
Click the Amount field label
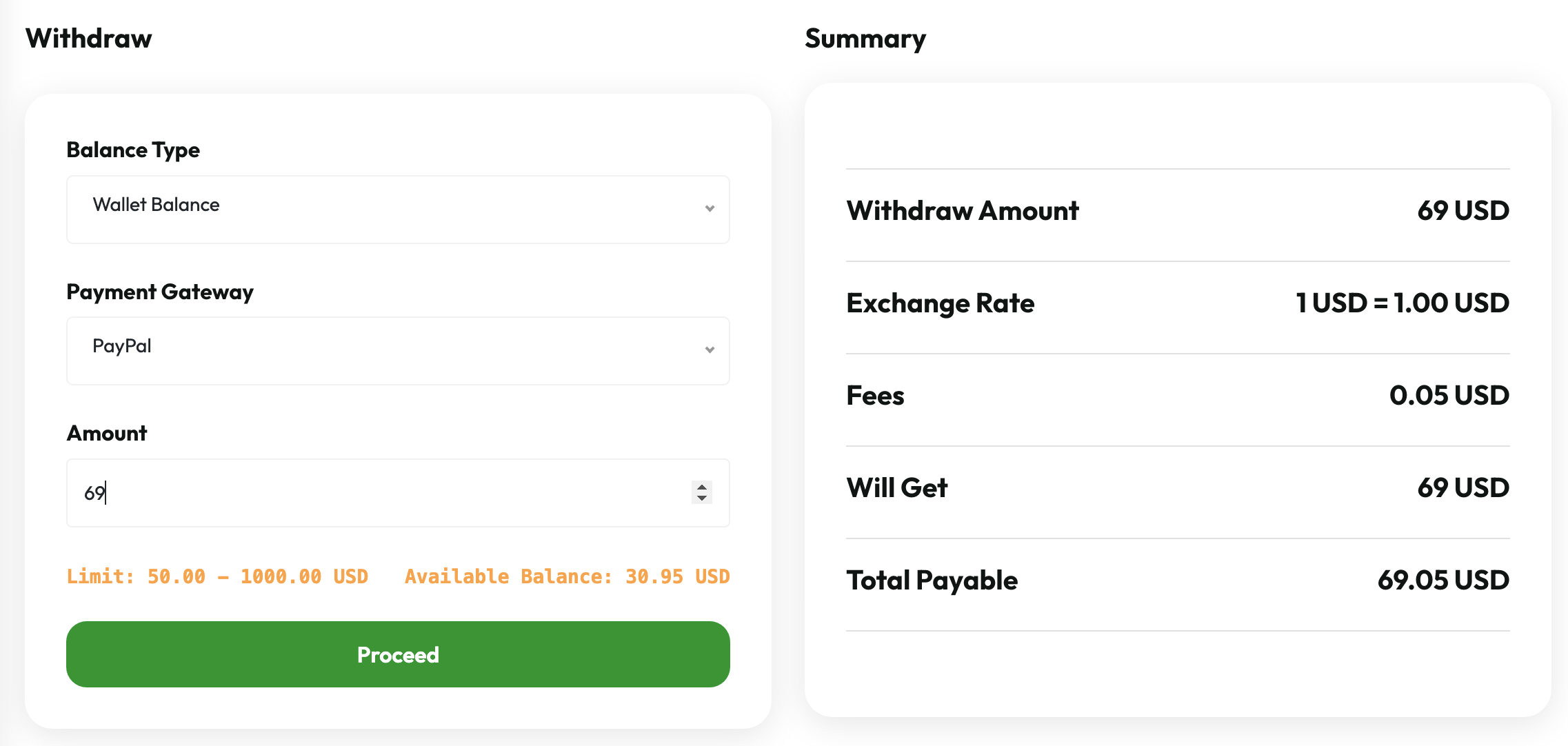click(107, 433)
